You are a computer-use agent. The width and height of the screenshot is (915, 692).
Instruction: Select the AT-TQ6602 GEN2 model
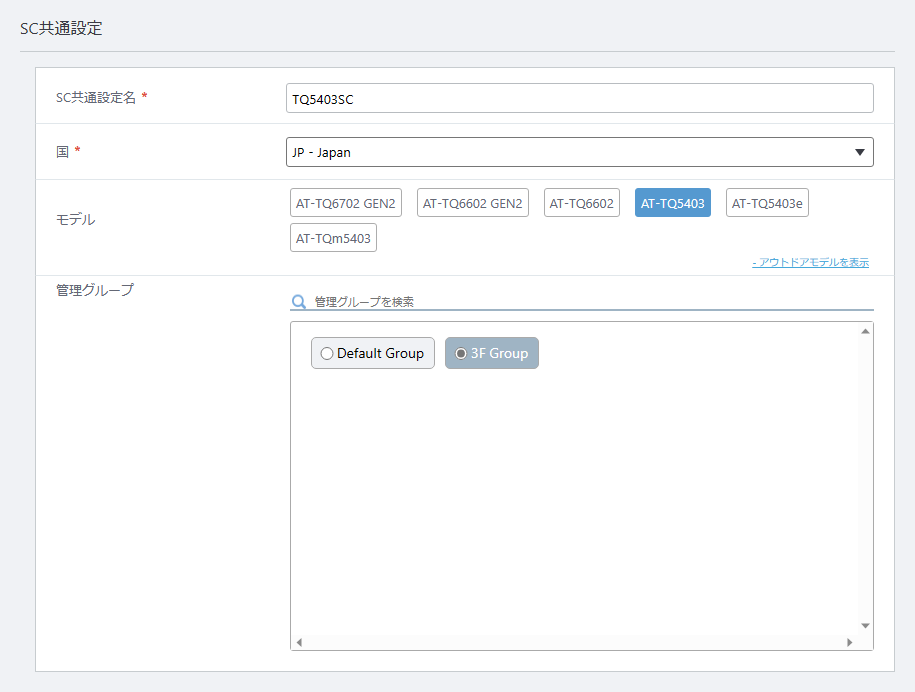pyautogui.click(x=473, y=203)
